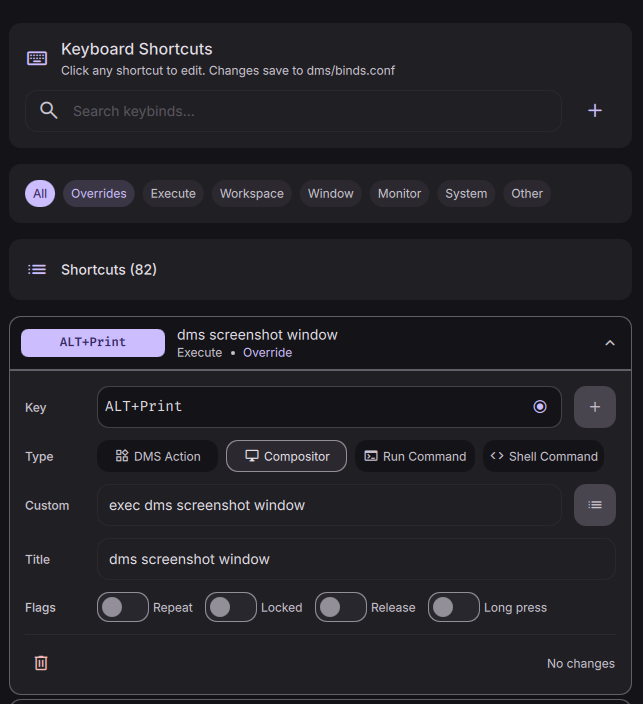Click the keyboard icon in header
Viewport: 643px width, 704px height.
(37, 58)
